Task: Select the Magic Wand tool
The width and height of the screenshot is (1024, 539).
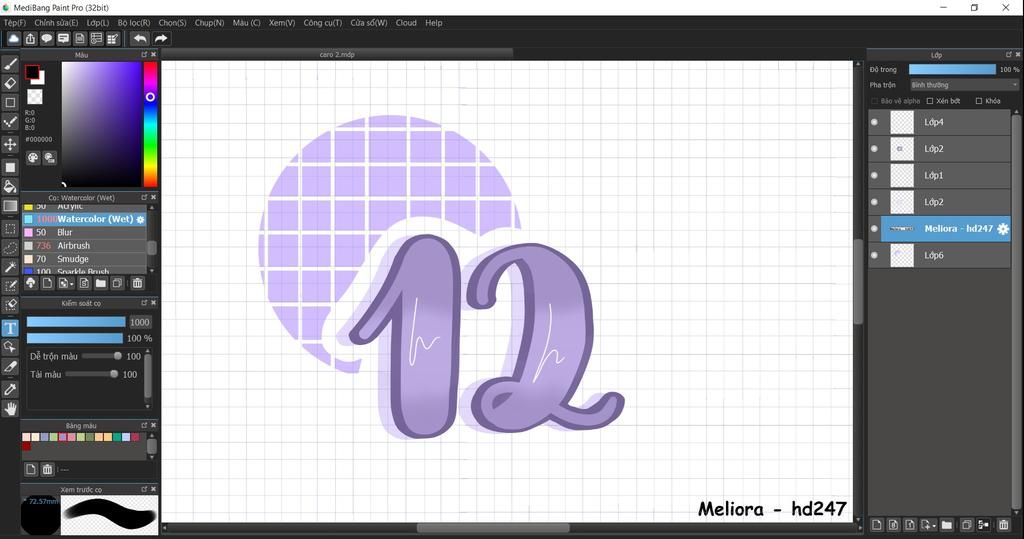Action: pyautogui.click(x=10, y=267)
